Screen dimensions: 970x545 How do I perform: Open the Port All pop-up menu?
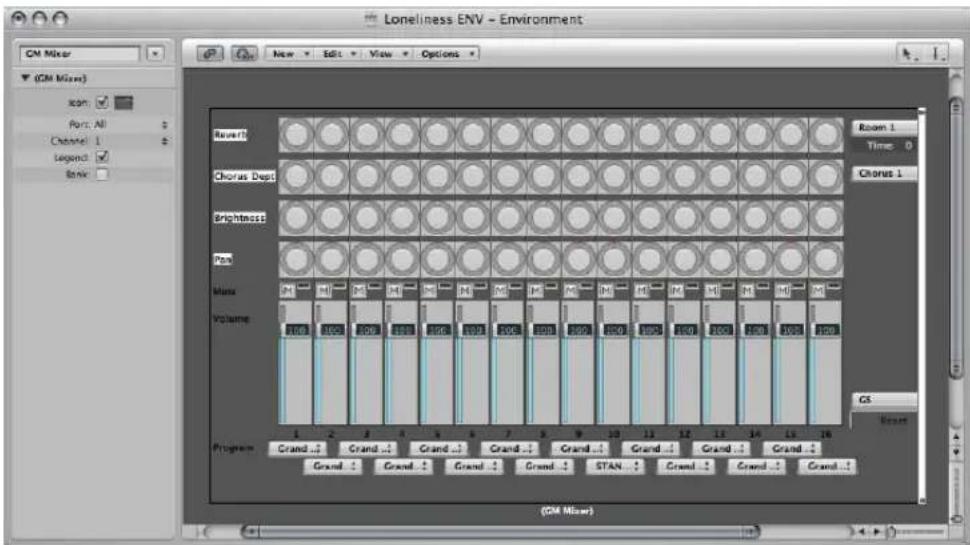pyautogui.click(x=130, y=124)
